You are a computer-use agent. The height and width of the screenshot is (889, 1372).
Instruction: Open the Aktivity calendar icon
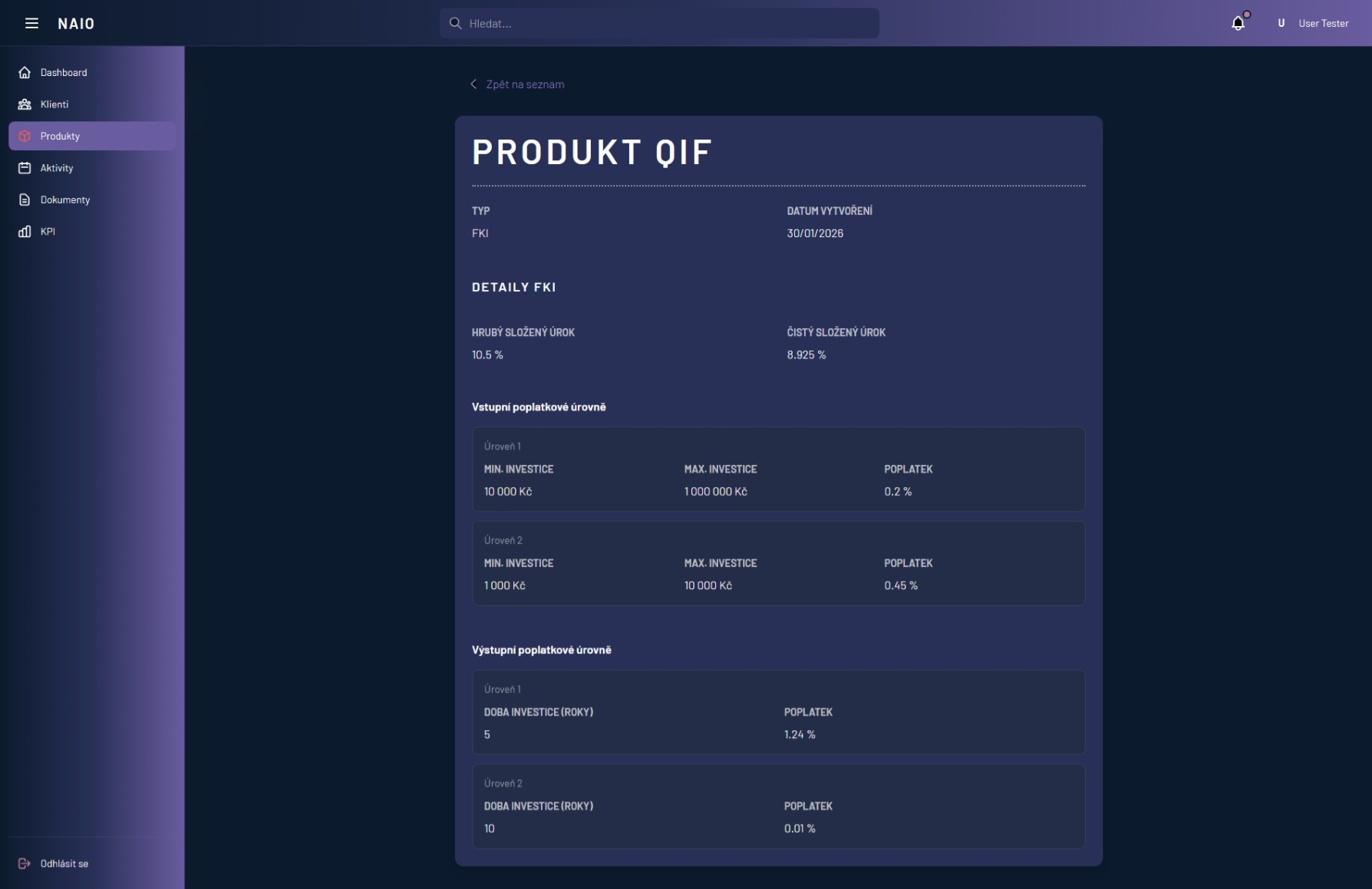25,168
